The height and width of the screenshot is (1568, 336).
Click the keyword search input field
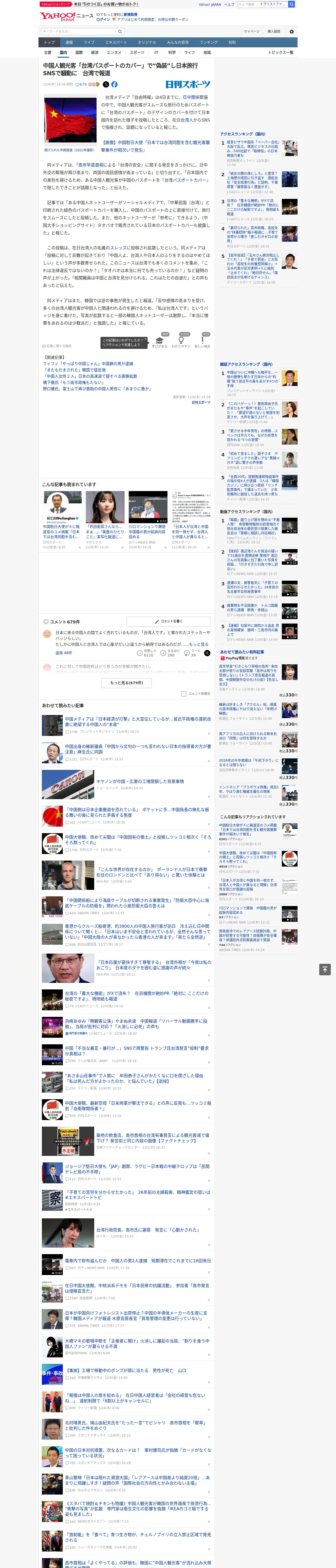click(79, 31)
